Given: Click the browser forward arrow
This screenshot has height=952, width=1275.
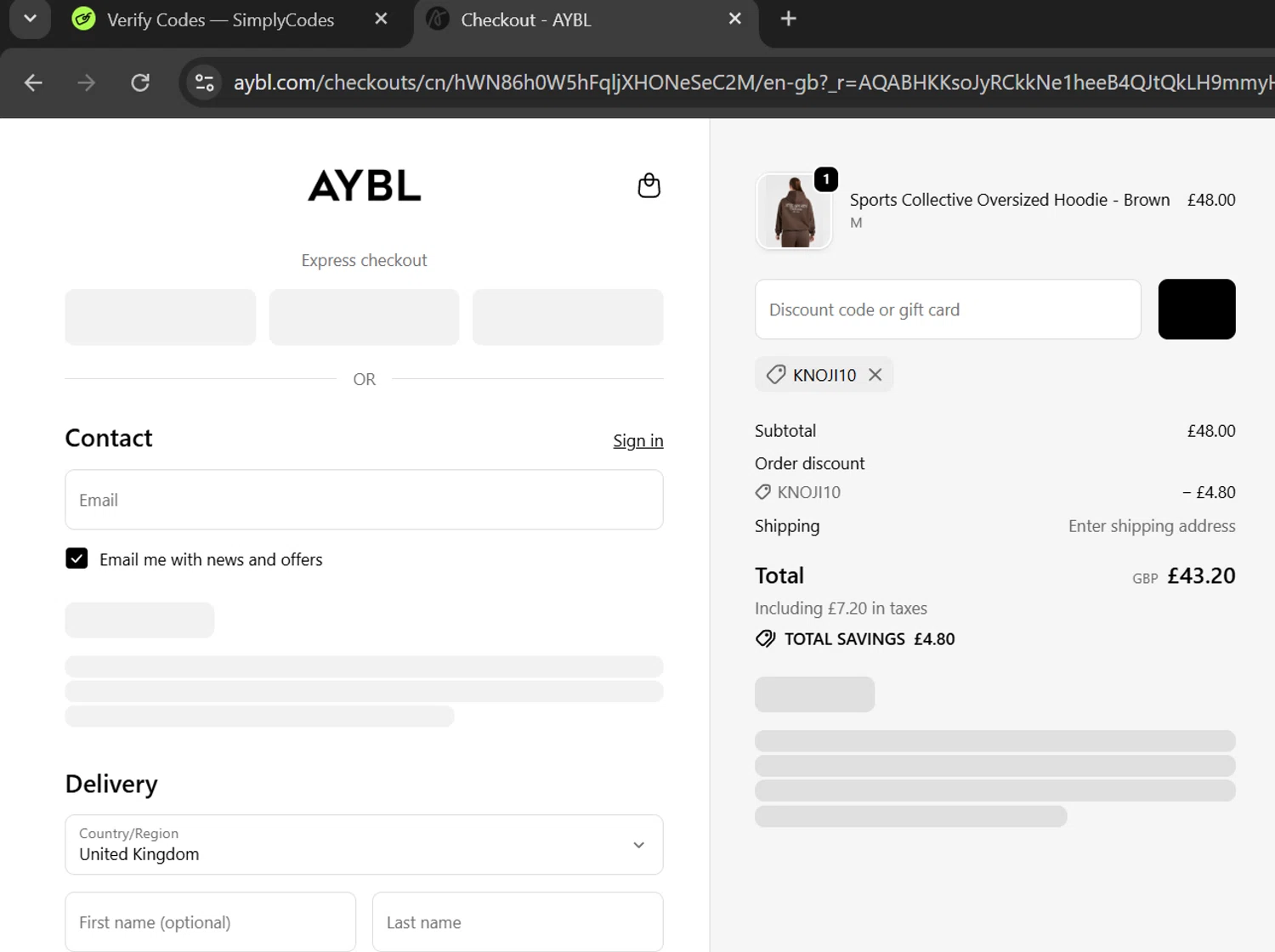Looking at the screenshot, I should coord(86,82).
